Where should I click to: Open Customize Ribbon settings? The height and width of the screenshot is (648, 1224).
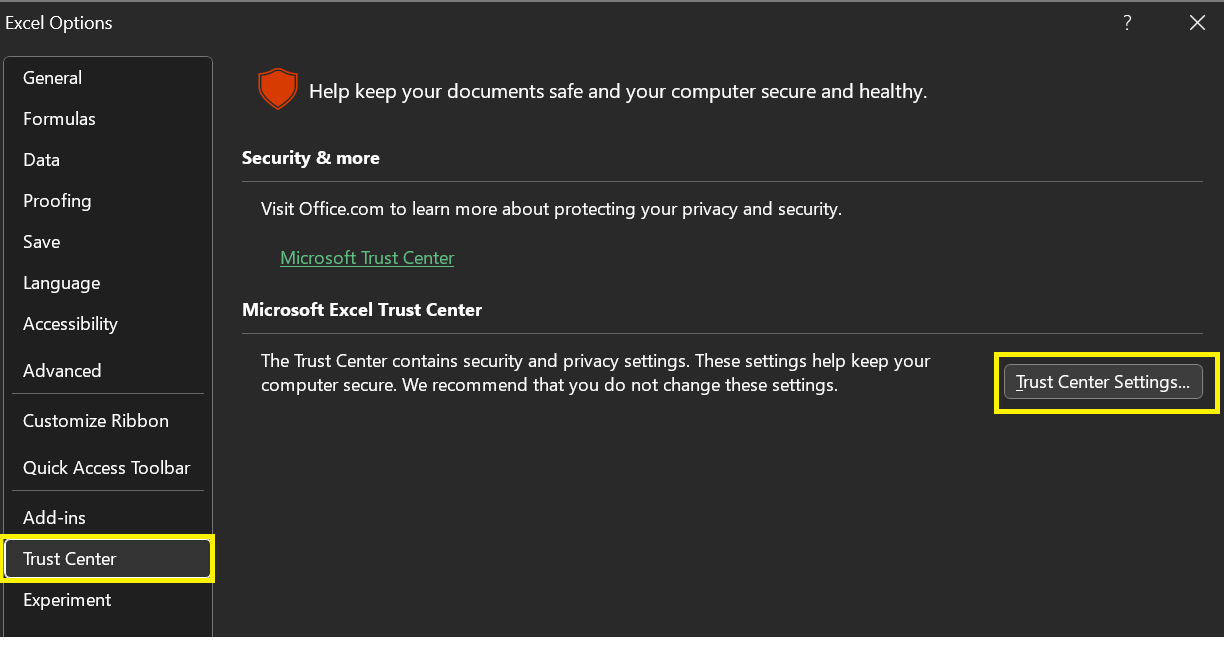(95, 420)
